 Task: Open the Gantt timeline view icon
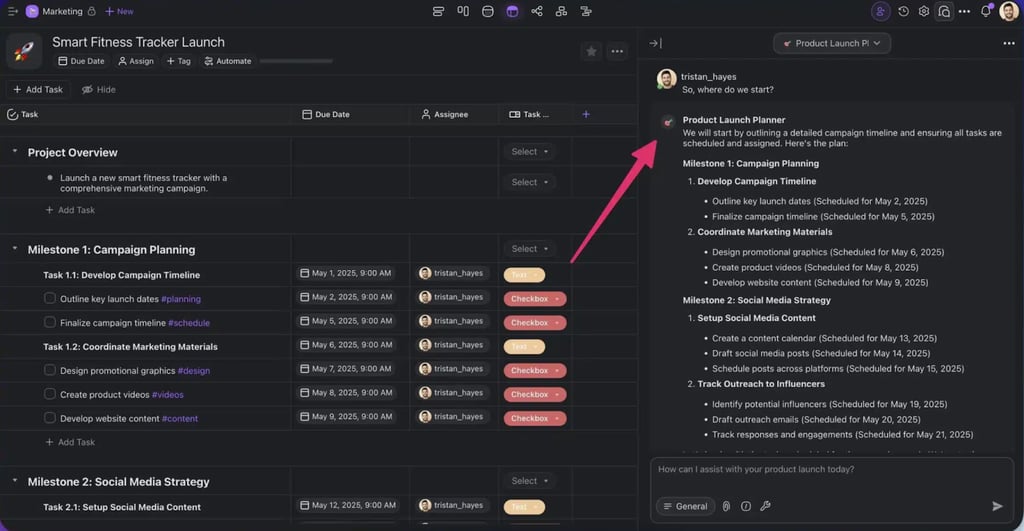pos(586,11)
